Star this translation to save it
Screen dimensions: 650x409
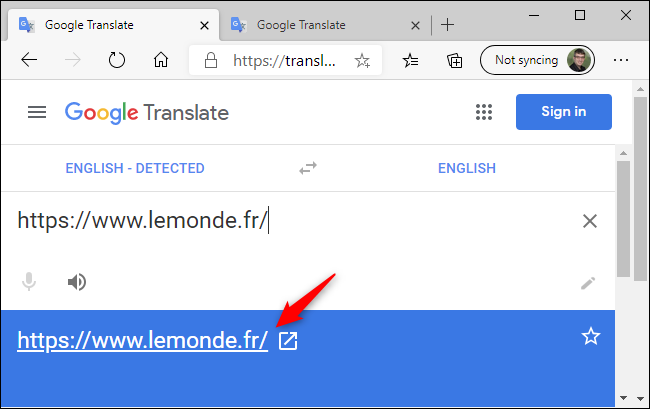[x=591, y=337]
